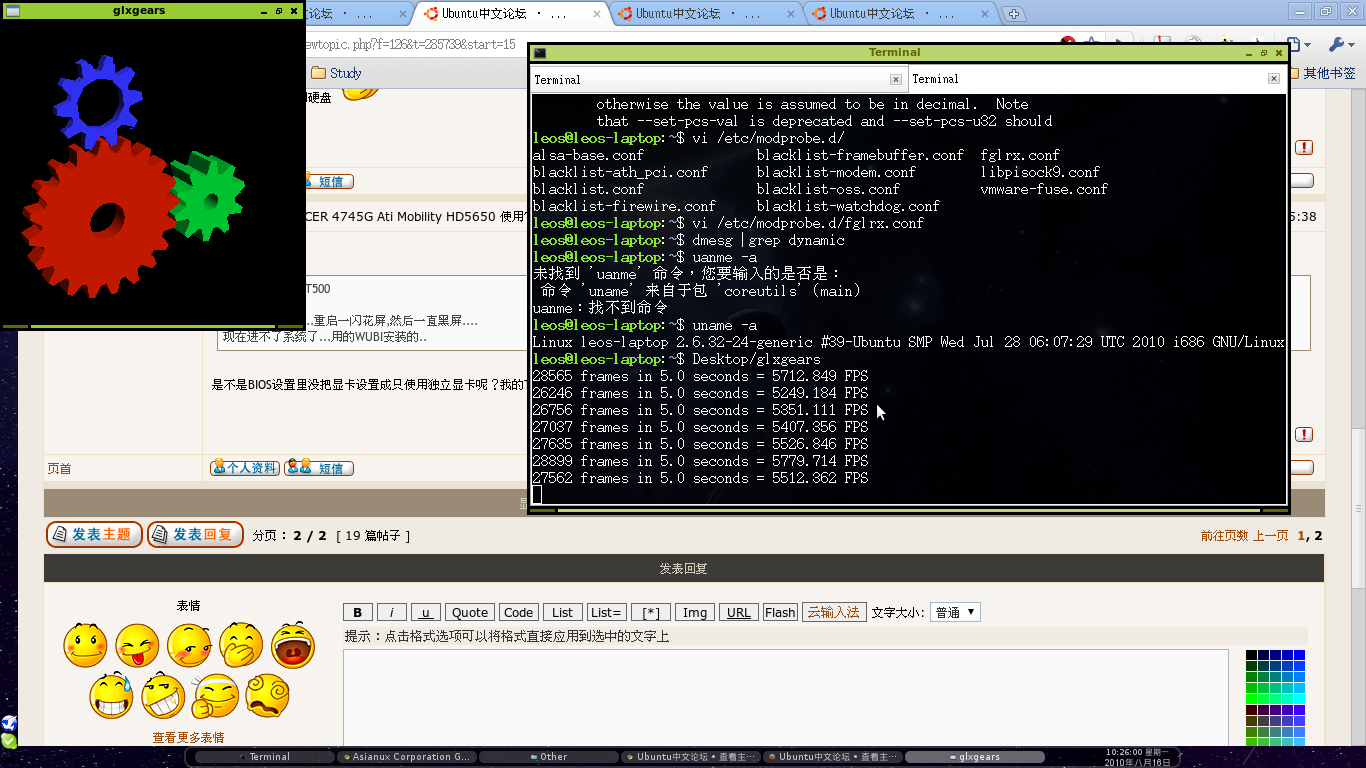Open a new browser tab
The width and height of the screenshot is (1366, 768).
tap(1013, 14)
